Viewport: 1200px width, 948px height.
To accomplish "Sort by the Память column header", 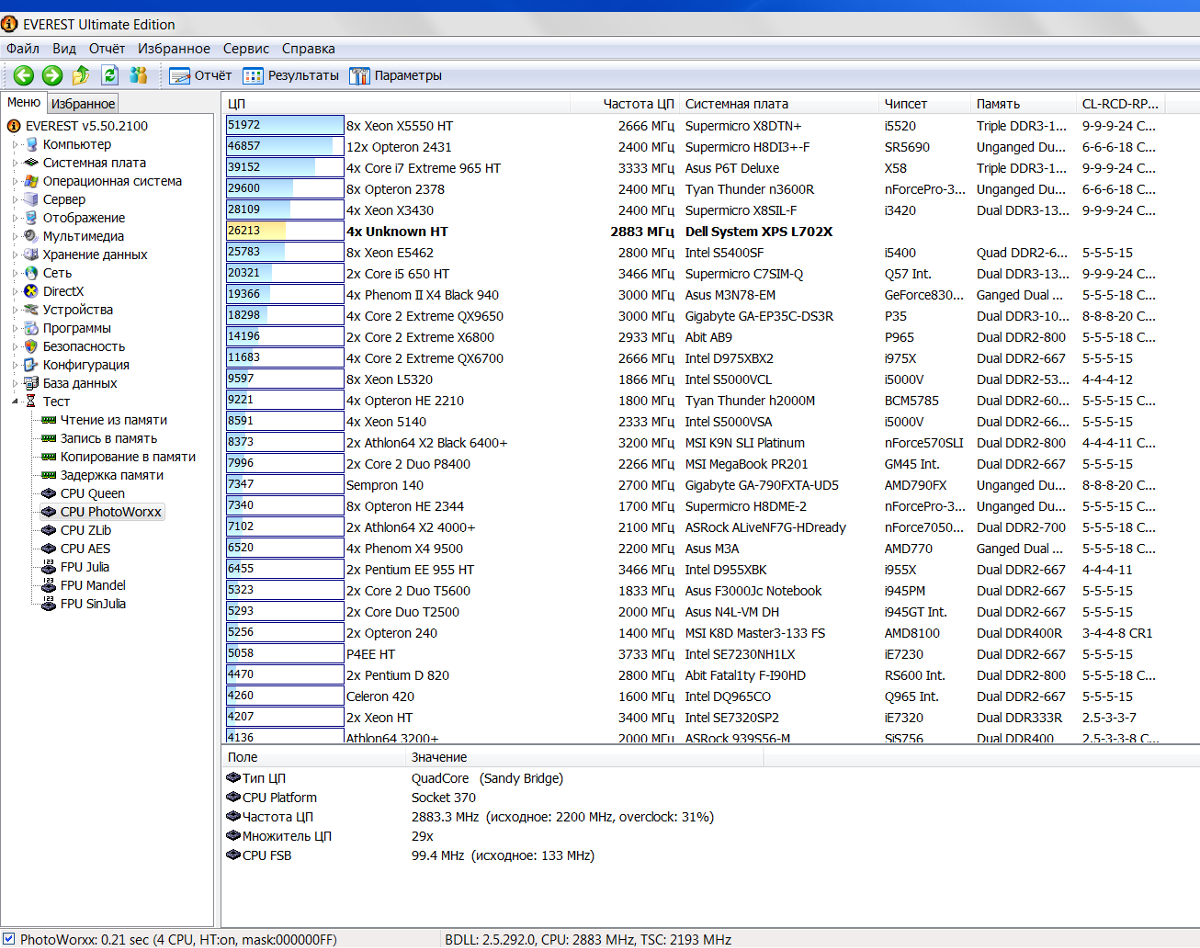I will (1024, 103).
